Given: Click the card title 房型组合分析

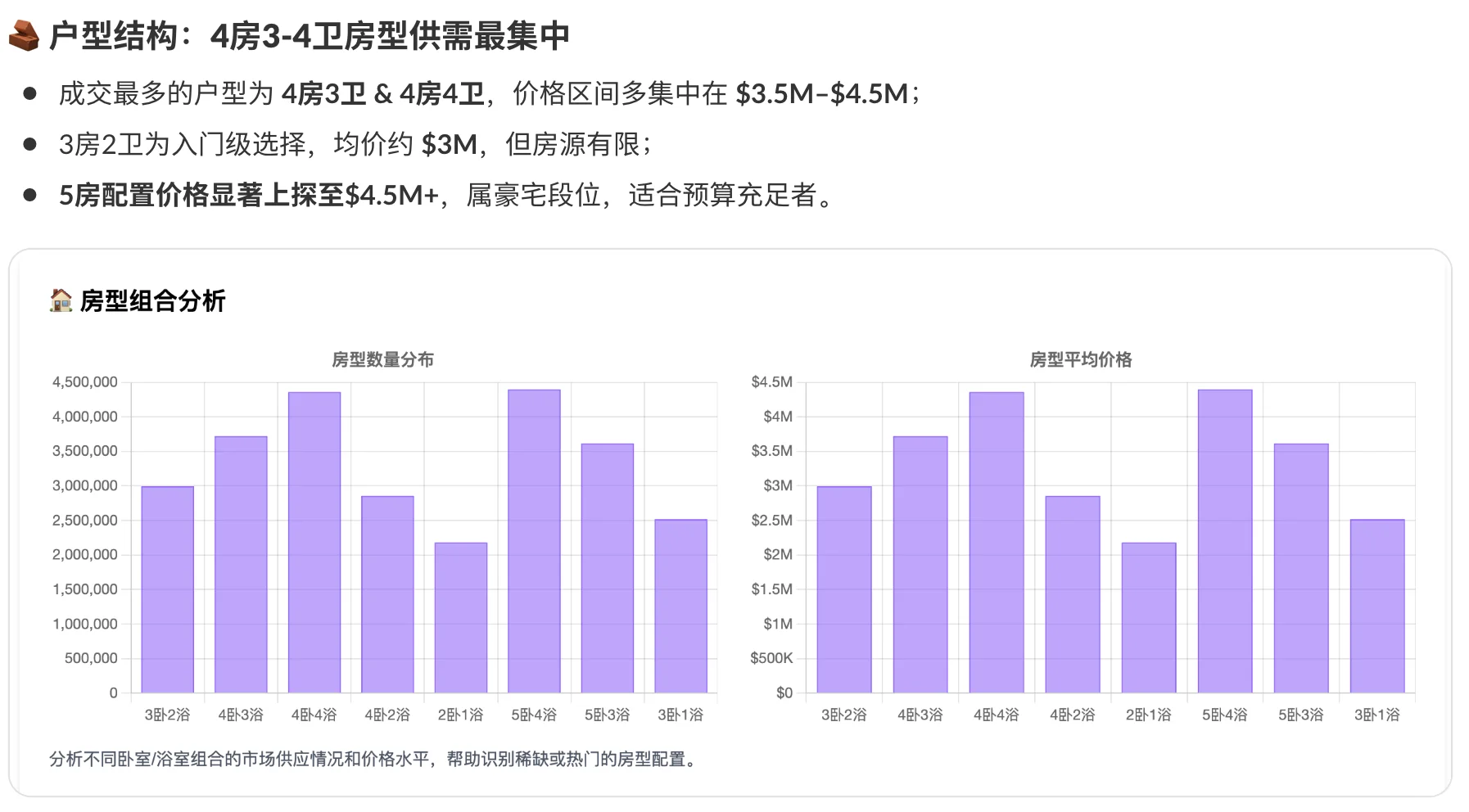Looking at the screenshot, I should pos(152,301).
